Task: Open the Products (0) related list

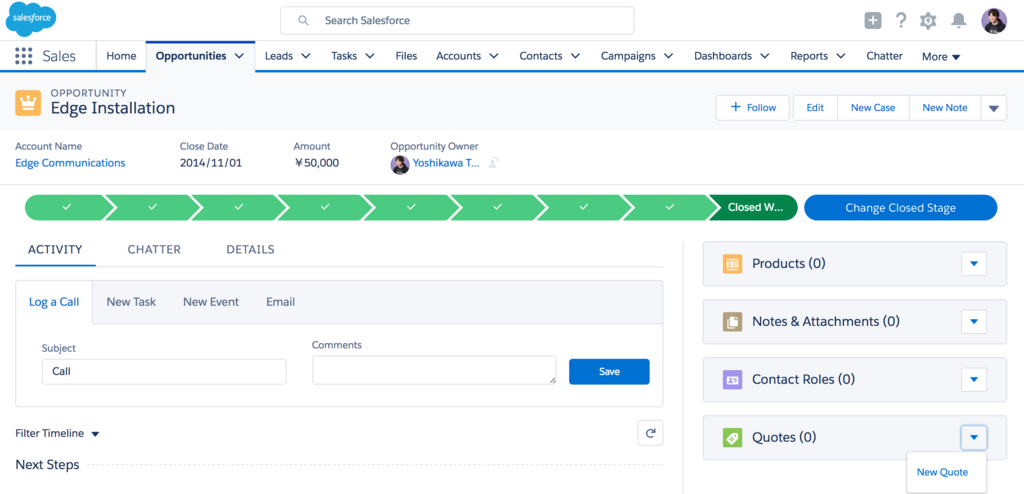Action: (788, 264)
